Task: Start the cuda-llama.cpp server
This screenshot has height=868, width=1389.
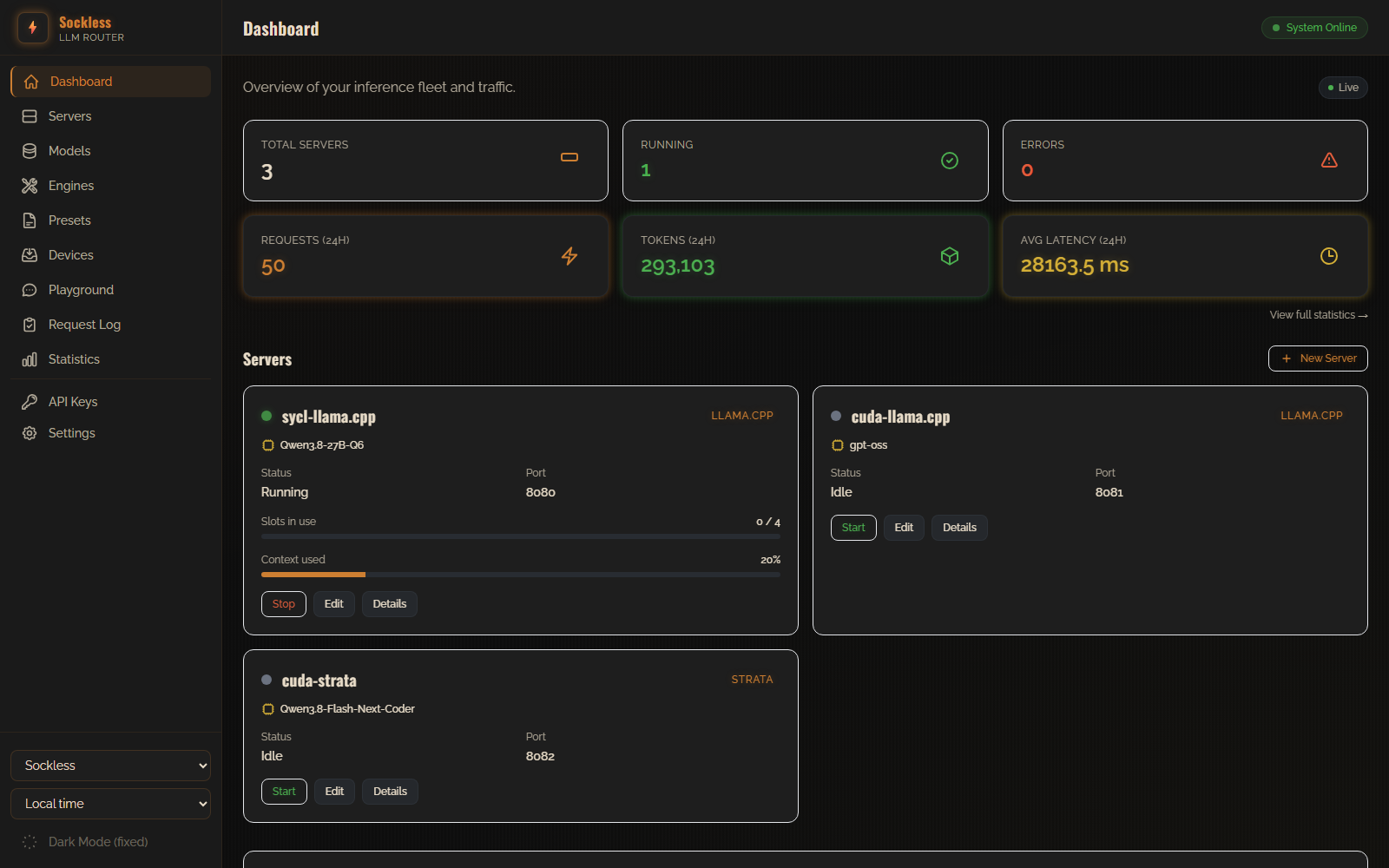Action: coord(853,528)
